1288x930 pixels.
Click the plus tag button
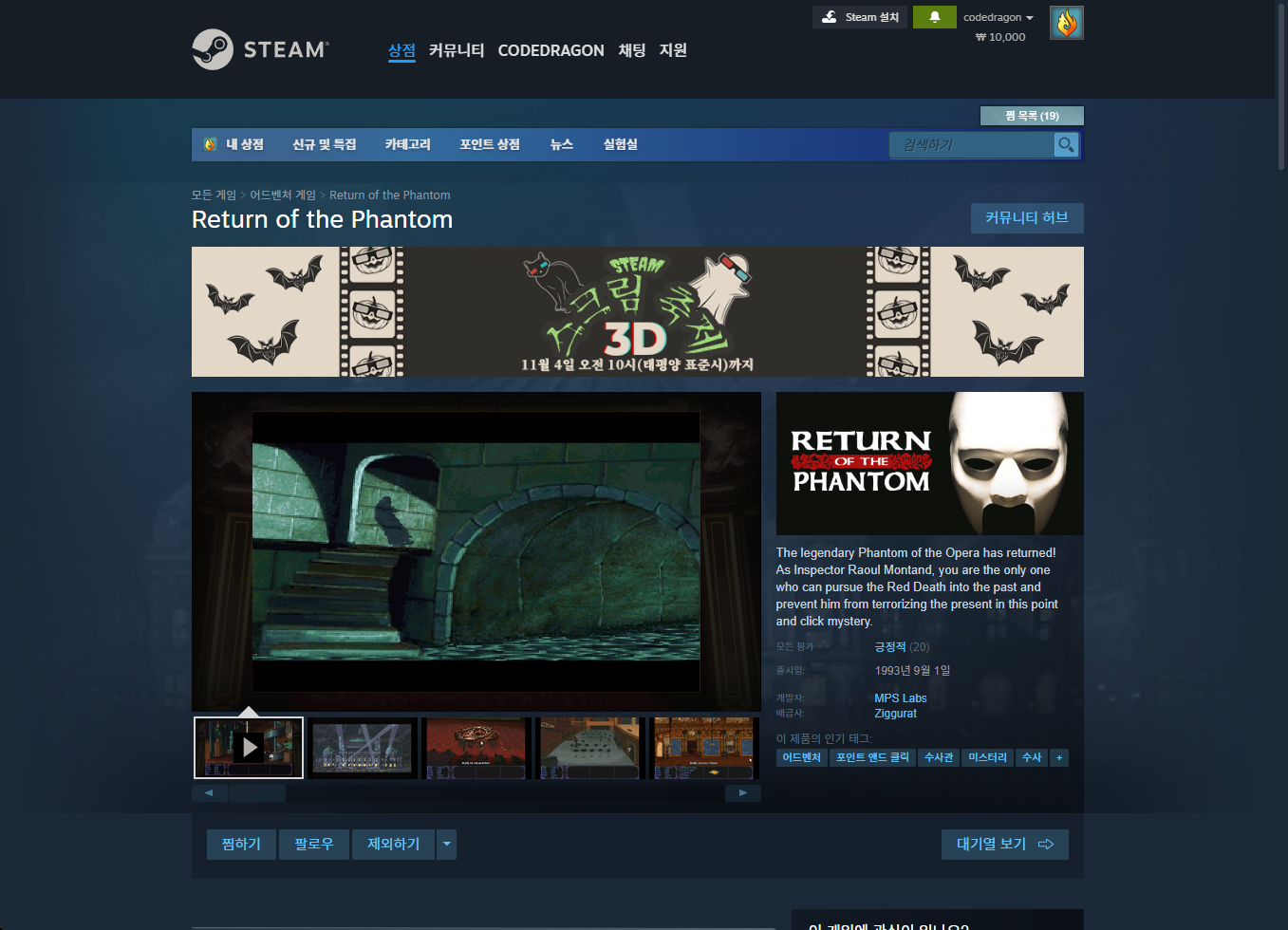[1059, 757]
